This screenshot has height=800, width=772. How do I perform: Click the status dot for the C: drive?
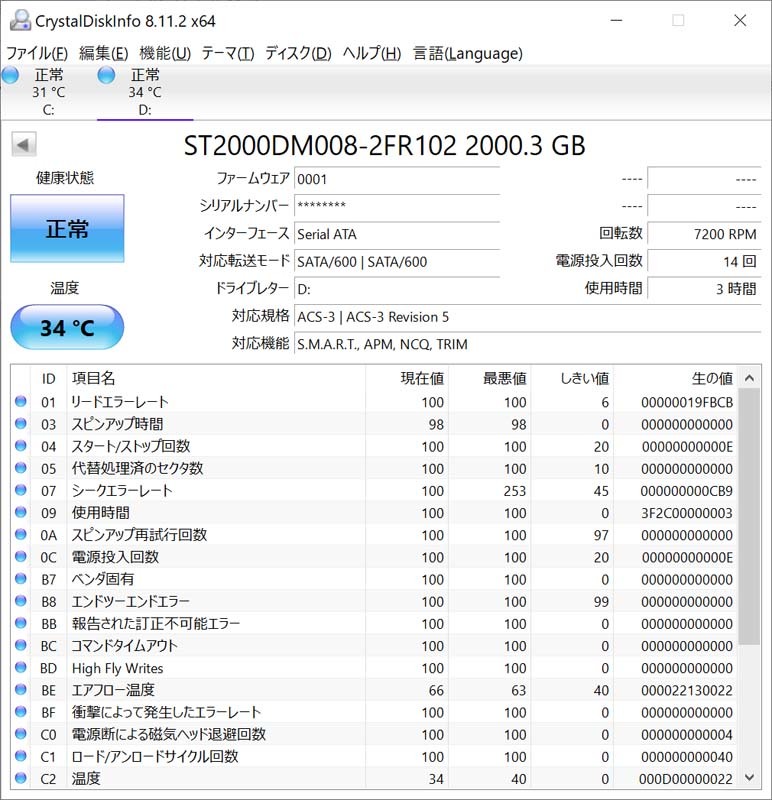[10, 76]
